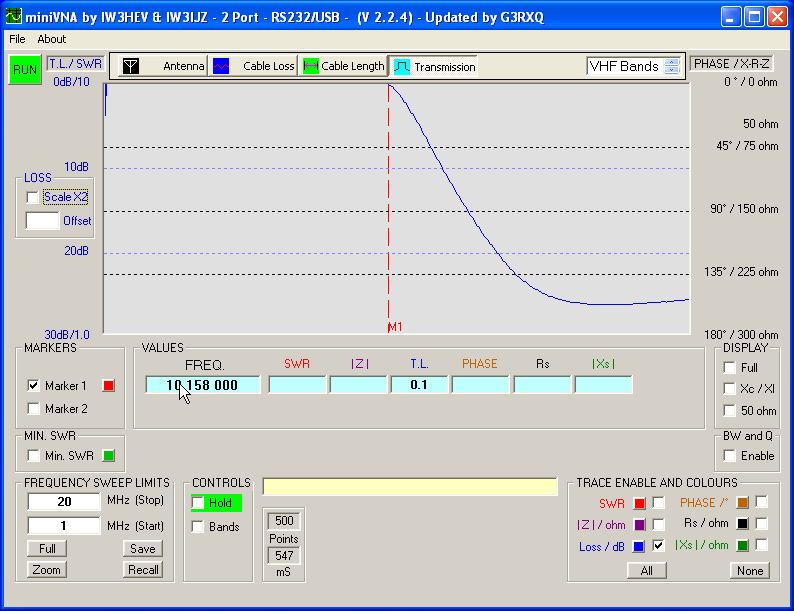Screen dimensions: 794x611
Task: Select the Antenna mode icon
Action: [130, 66]
